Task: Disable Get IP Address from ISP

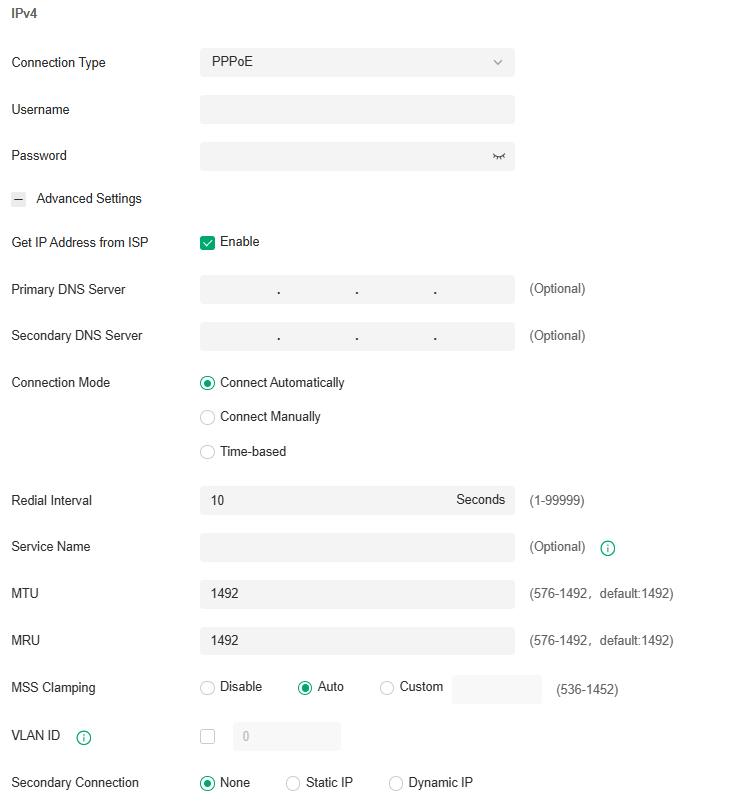Action: pyautogui.click(x=207, y=242)
